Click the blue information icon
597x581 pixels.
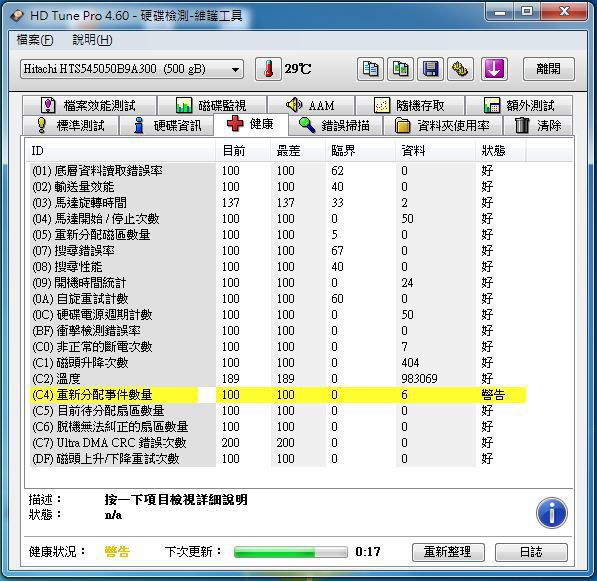(551, 513)
